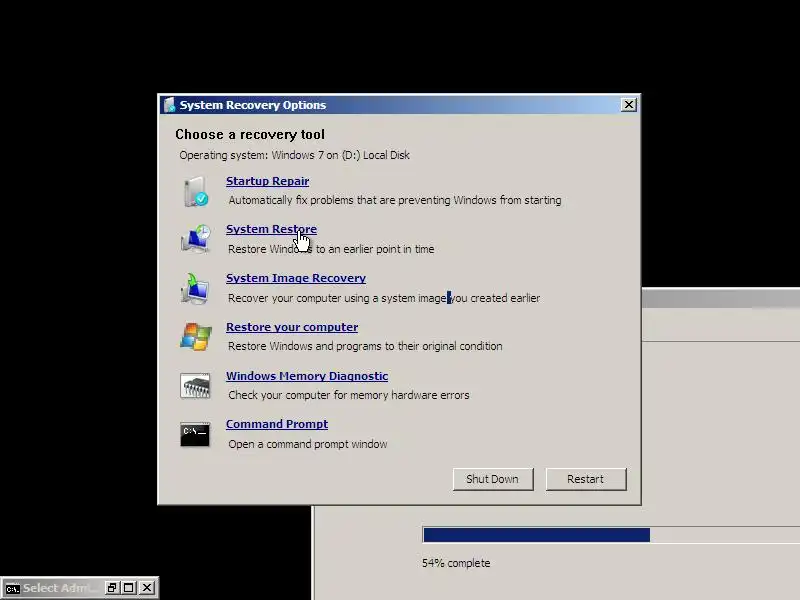Restore the minimized Select Admin console window
The width and height of the screenshot is (800, 600).
[112, 588]
